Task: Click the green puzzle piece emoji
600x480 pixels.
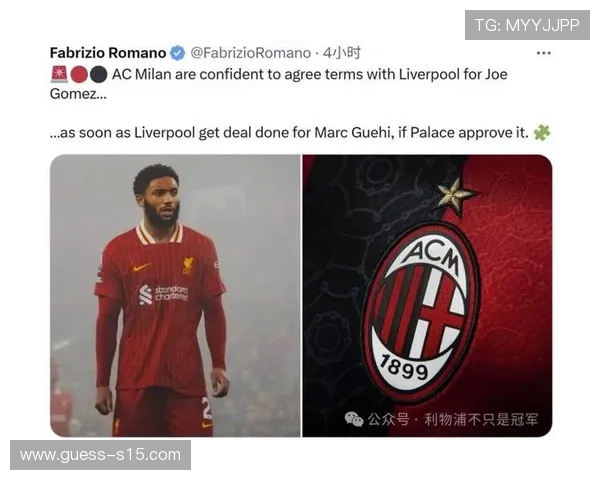Action: 542,132
